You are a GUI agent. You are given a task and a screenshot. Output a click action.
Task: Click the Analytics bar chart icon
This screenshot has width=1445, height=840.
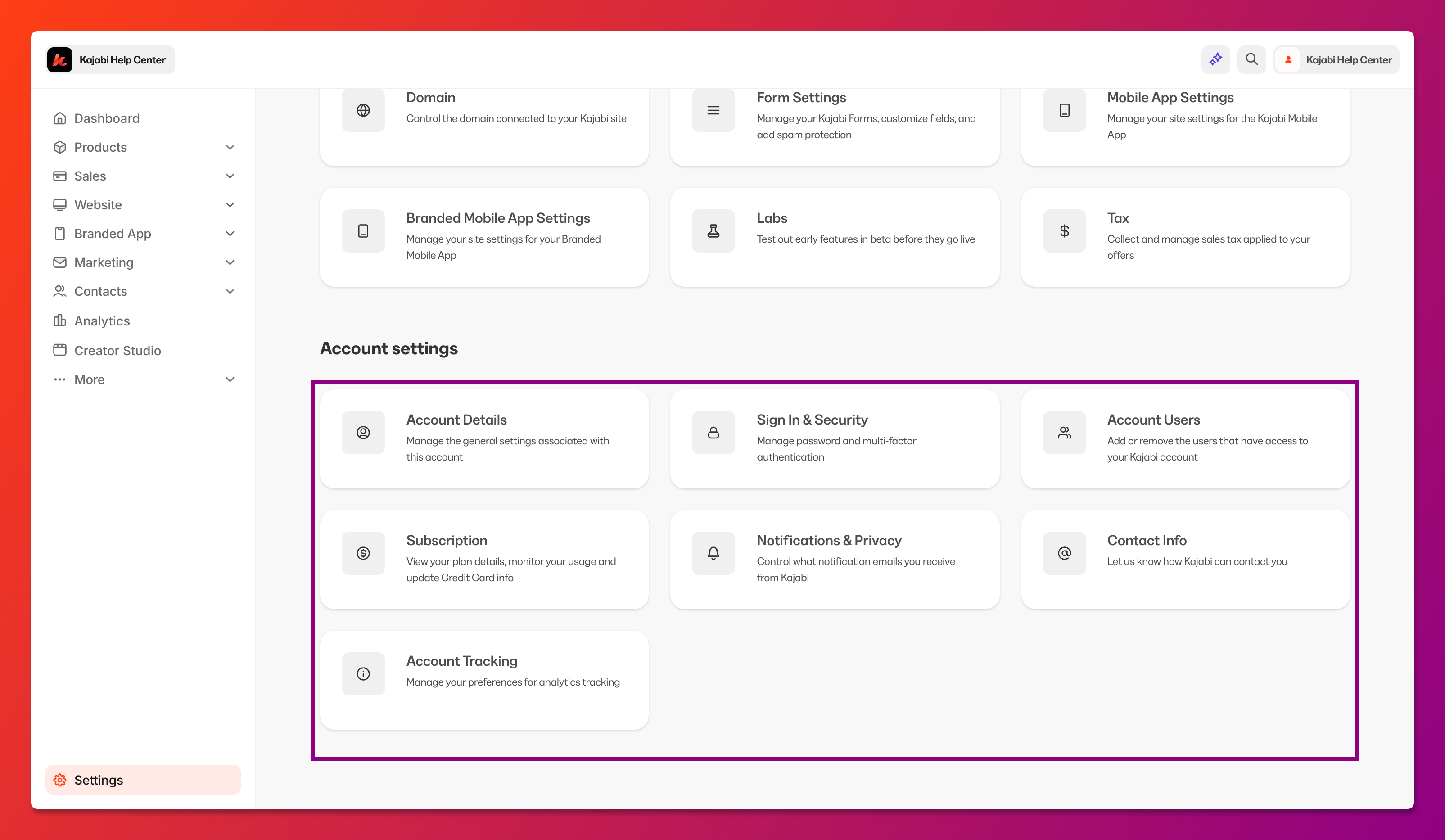click(59, 321)
